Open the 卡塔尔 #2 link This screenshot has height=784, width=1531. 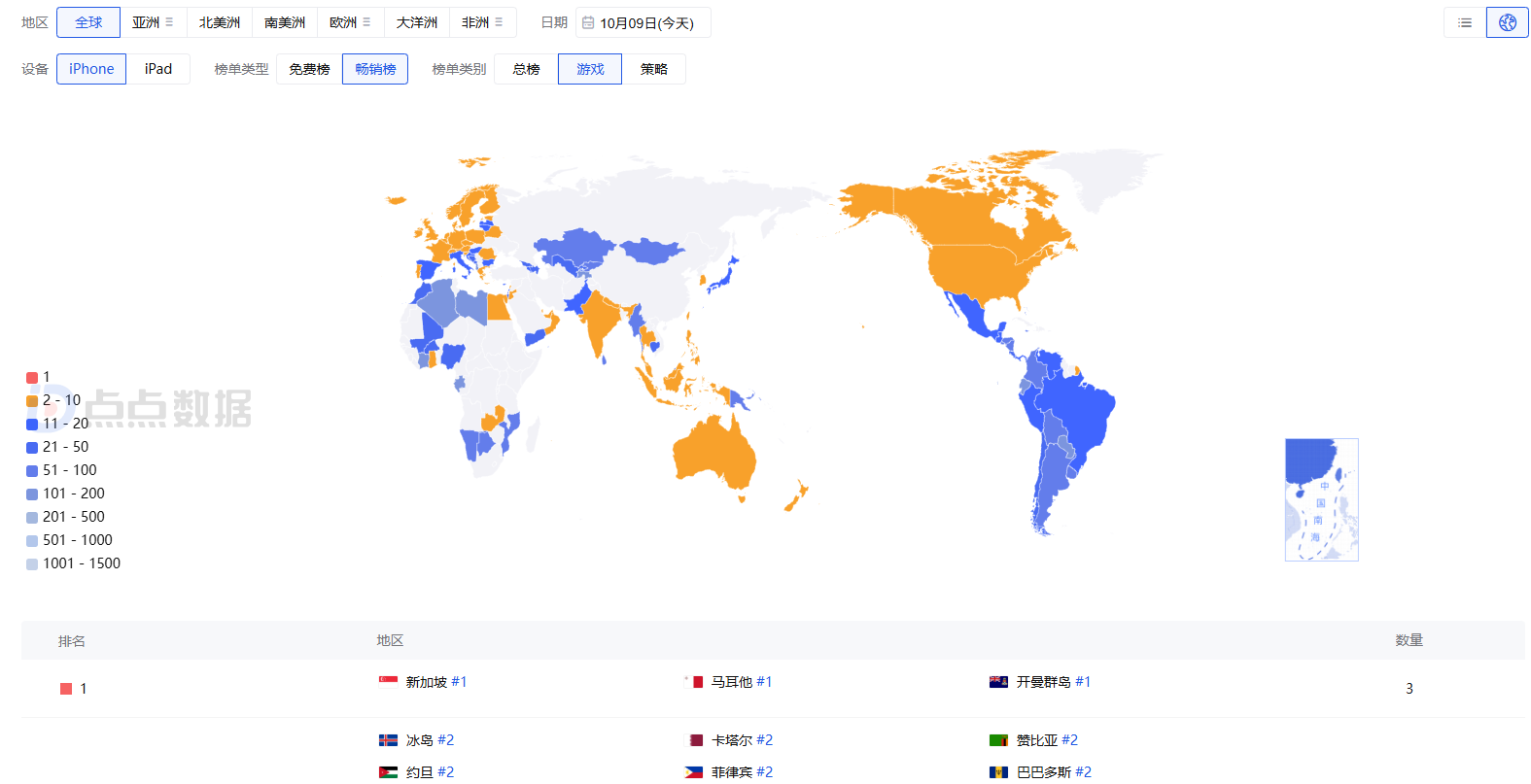742,740
